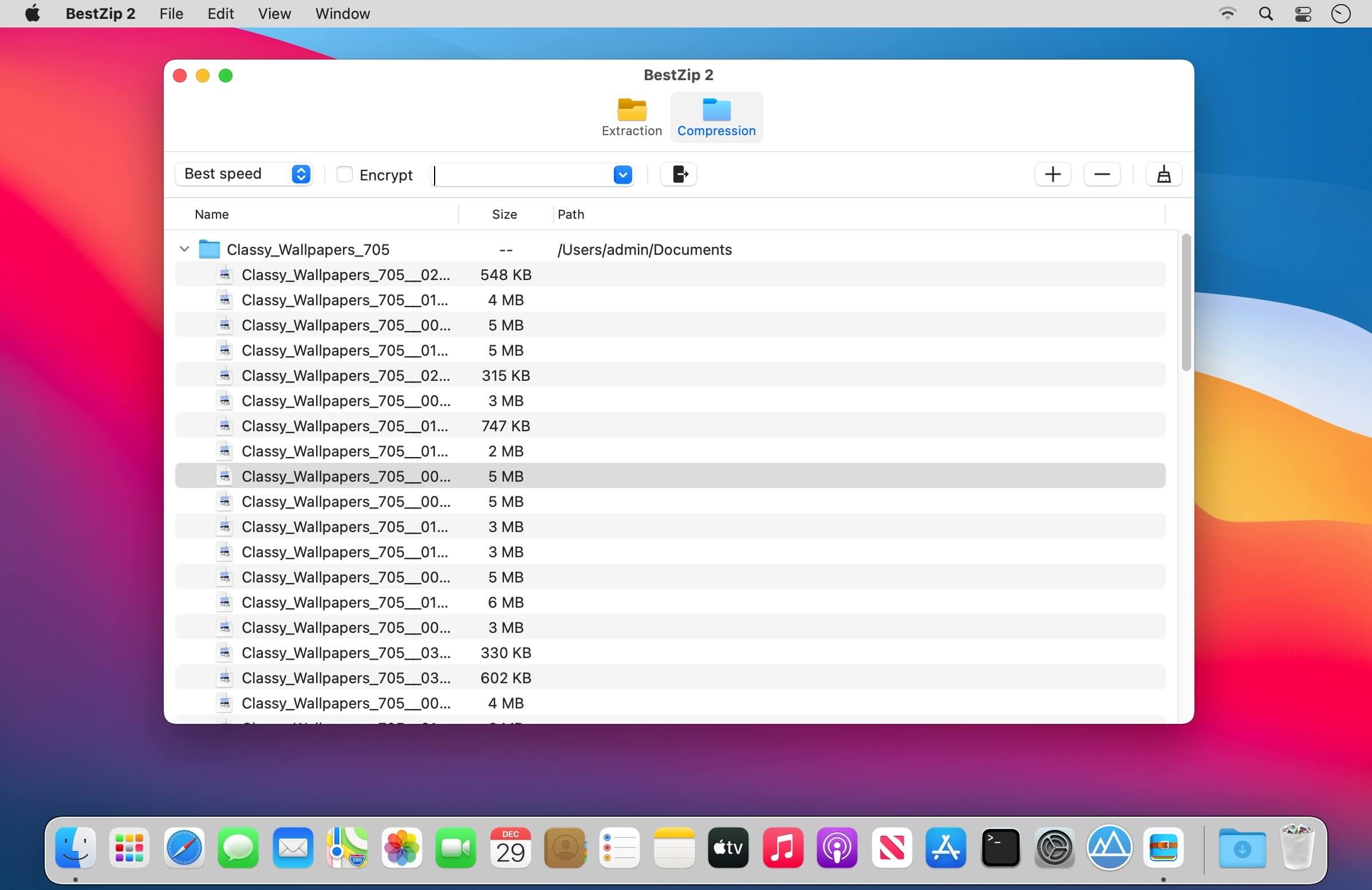
Task: Click the compress/export archive icon
Action: [679, 174]
